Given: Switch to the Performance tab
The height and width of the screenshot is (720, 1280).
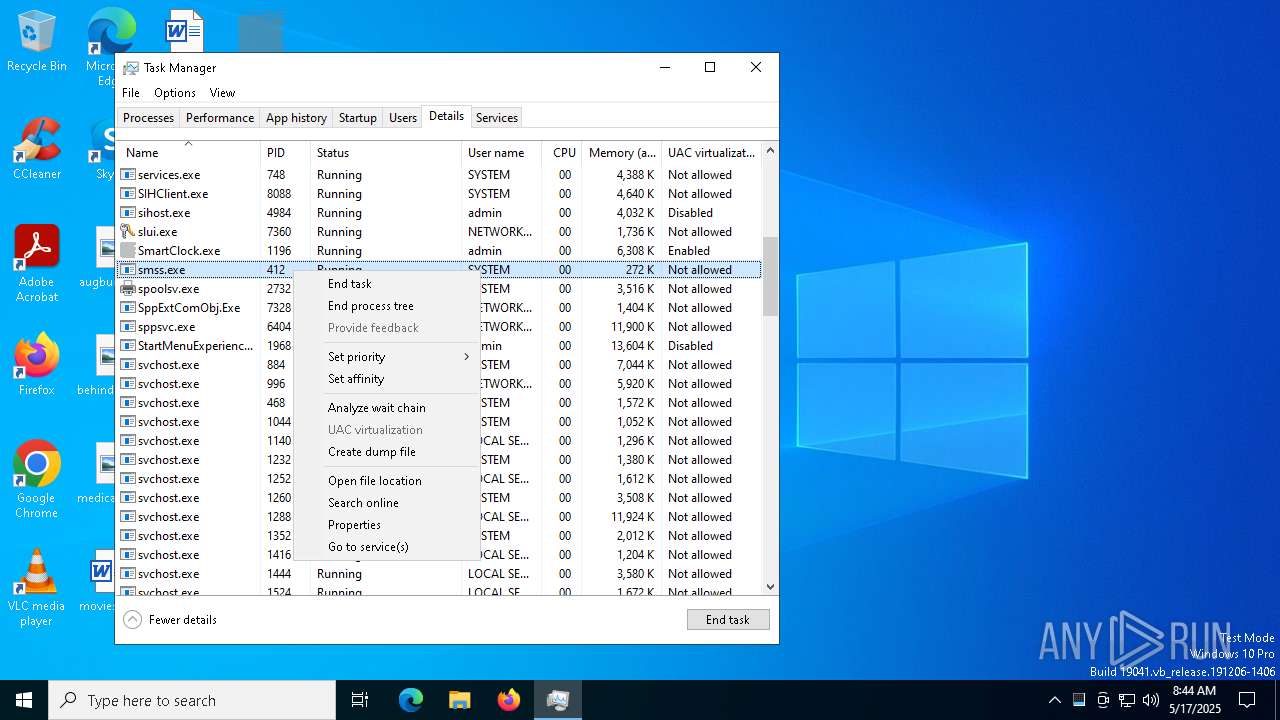Looking at the screenshot, I should click(220, 118).
